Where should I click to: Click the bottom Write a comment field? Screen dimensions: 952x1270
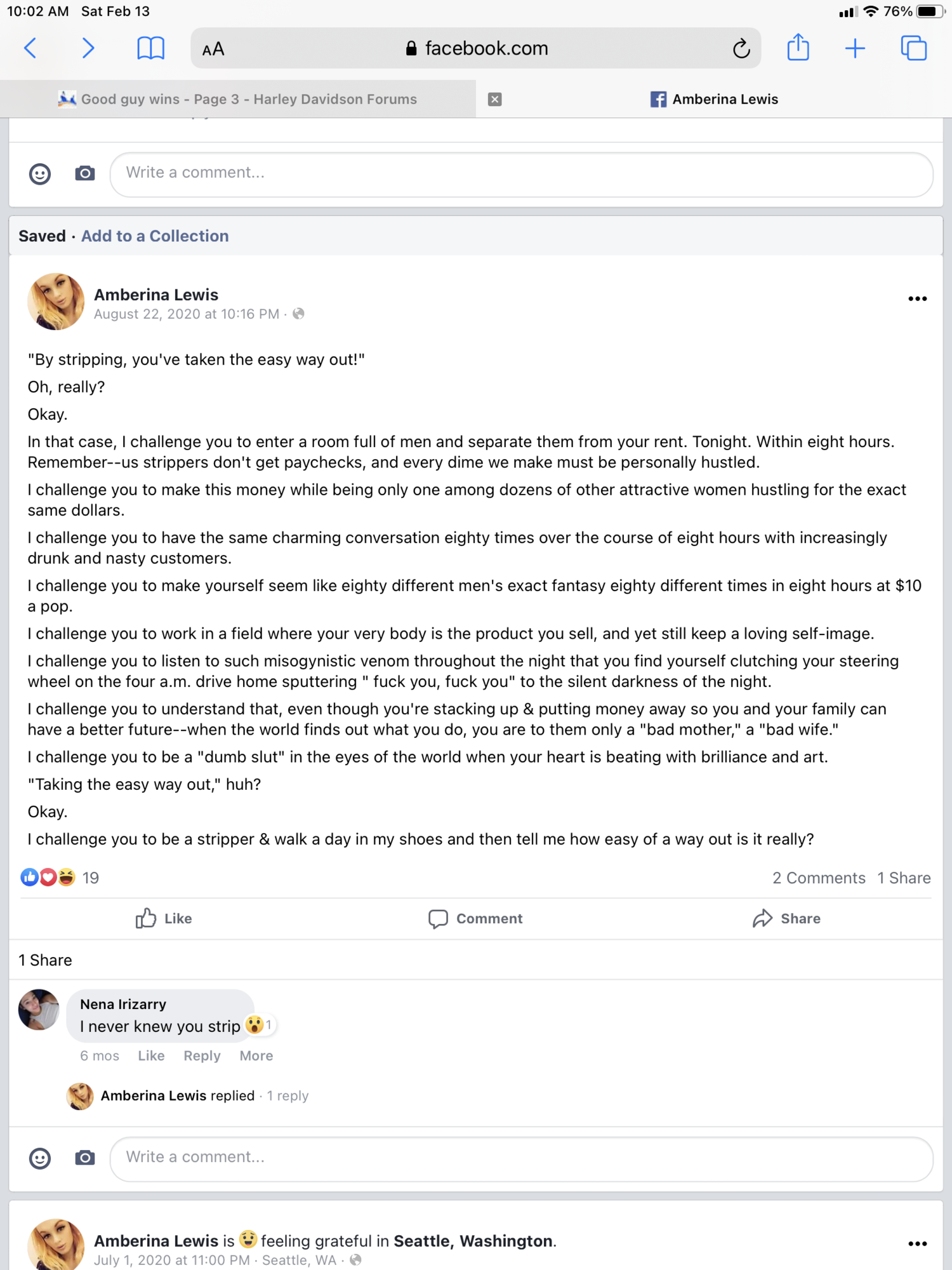coord(520,1158)
